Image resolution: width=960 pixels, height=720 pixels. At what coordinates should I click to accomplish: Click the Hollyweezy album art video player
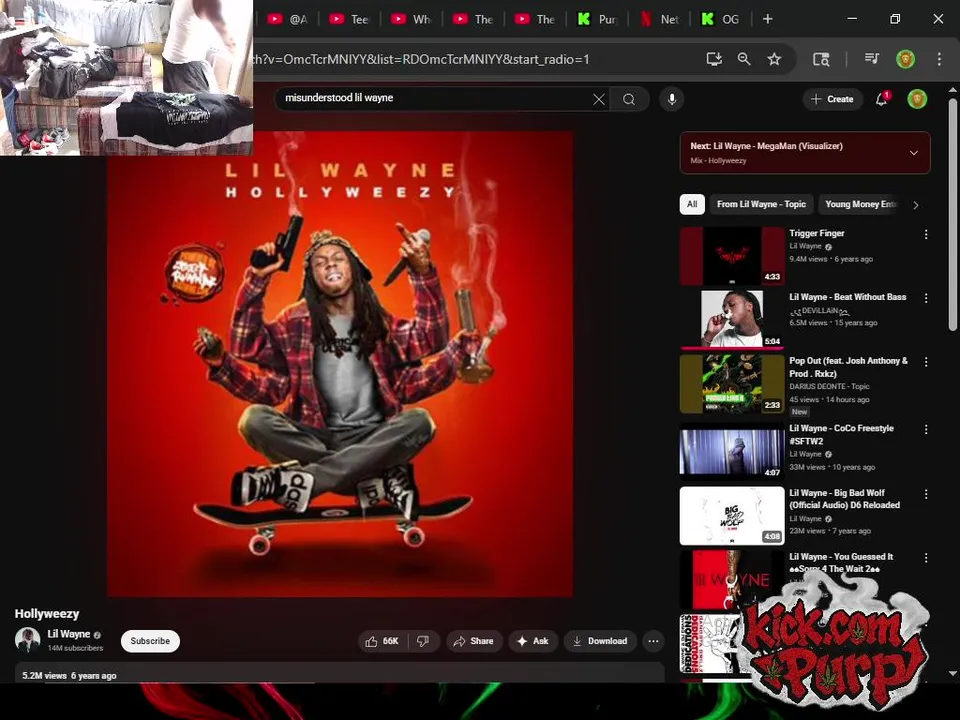tap(340, 364)
